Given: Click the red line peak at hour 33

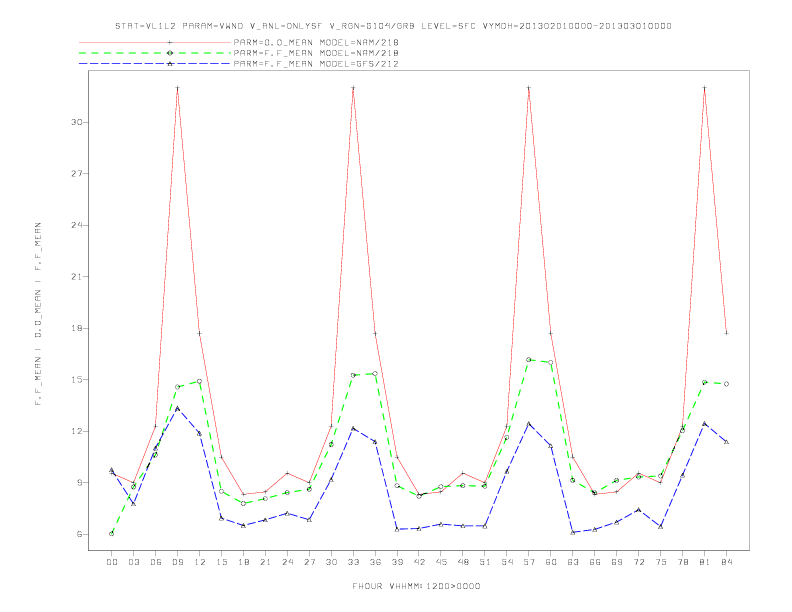Looking at the screenshot, I should coord(353,88).
